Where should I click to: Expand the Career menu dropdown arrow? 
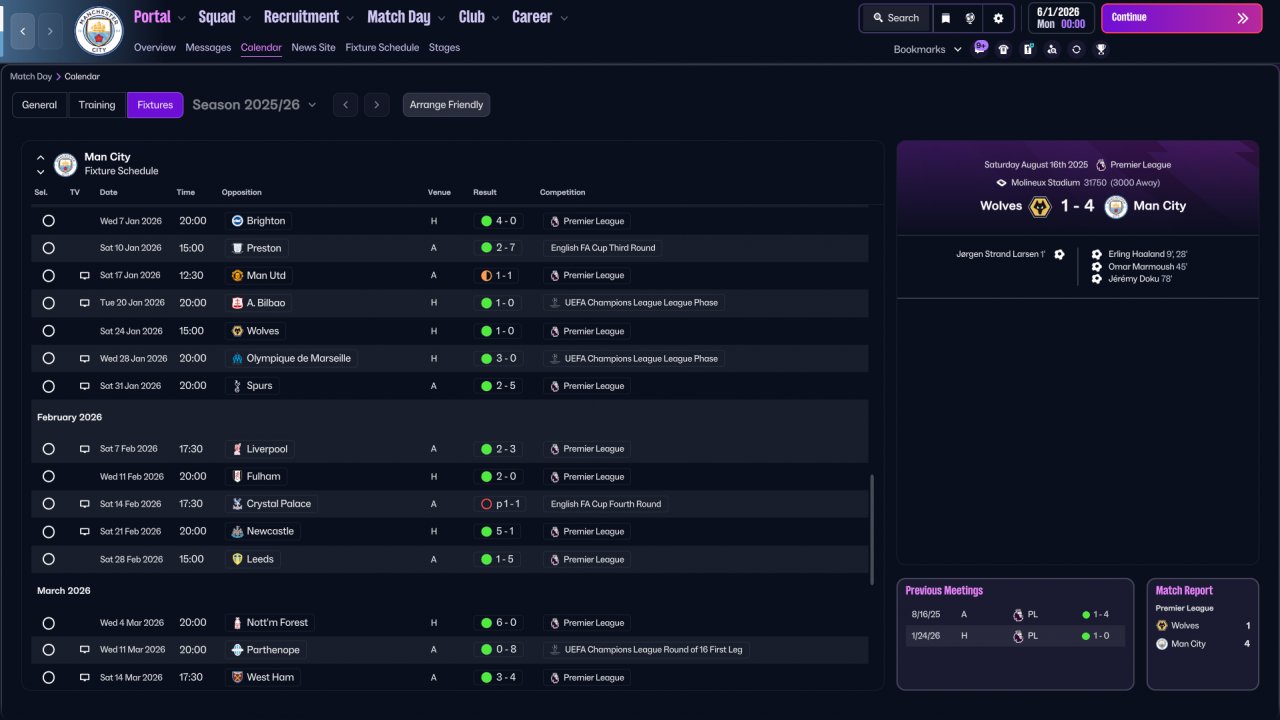564,18
